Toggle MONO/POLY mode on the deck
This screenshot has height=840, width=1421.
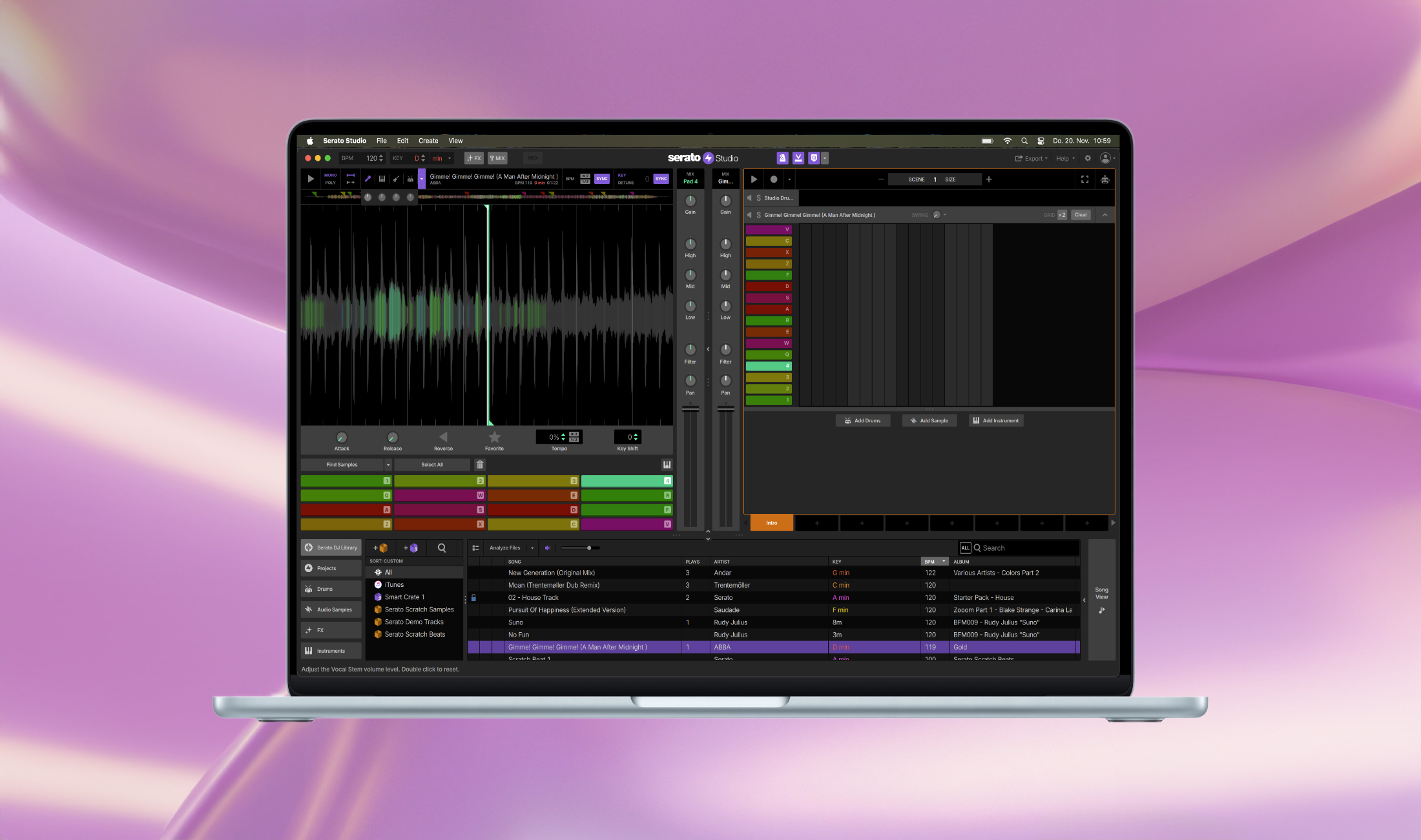[330, 178]
